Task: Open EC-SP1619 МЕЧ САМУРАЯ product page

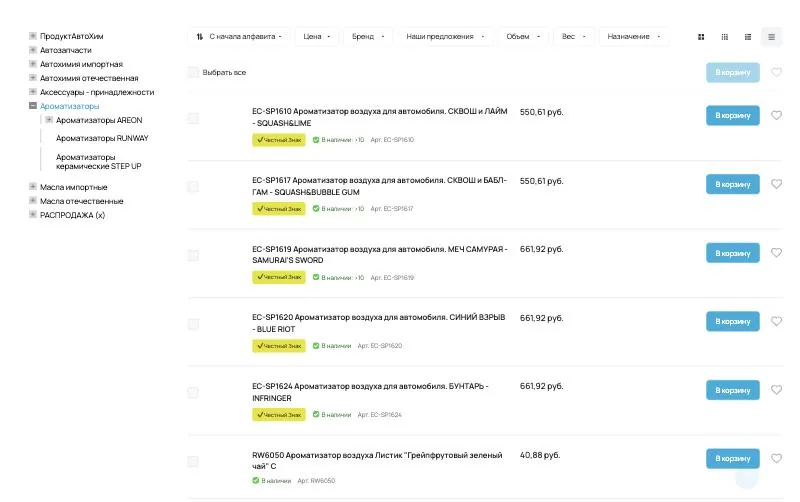Action: tap(380, 255)
